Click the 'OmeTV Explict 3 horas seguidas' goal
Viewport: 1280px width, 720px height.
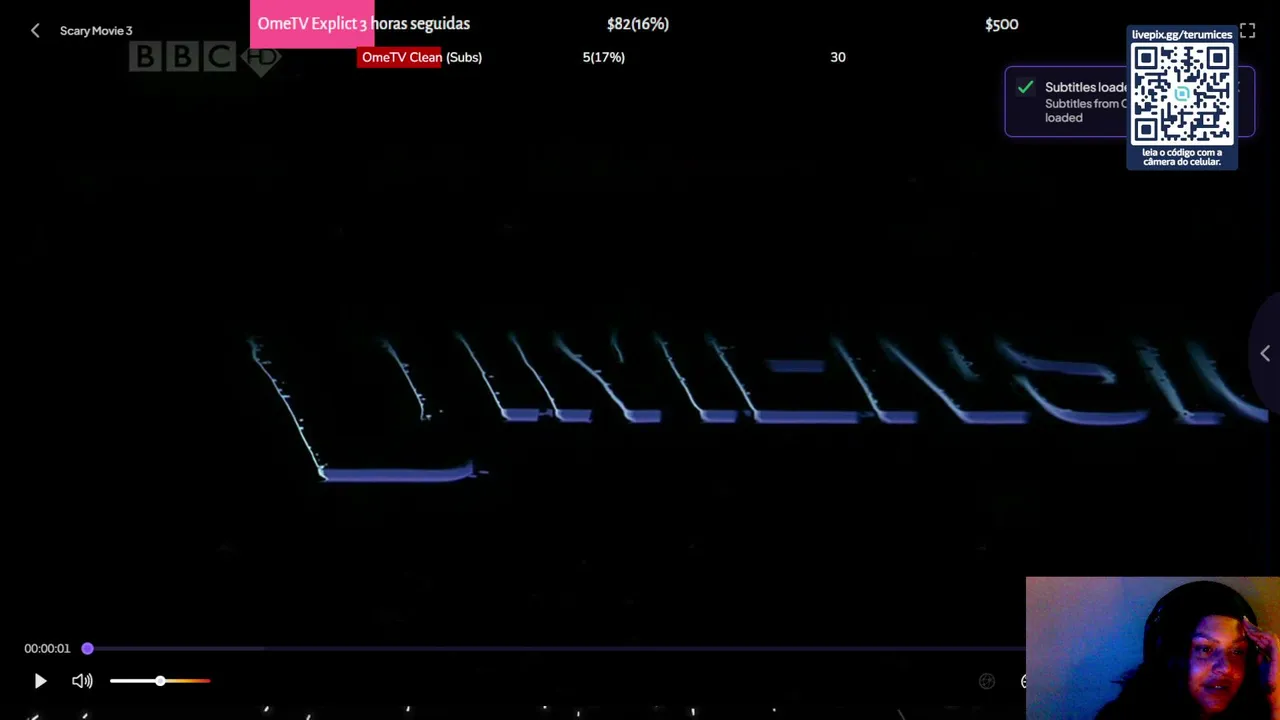point(364,24)
